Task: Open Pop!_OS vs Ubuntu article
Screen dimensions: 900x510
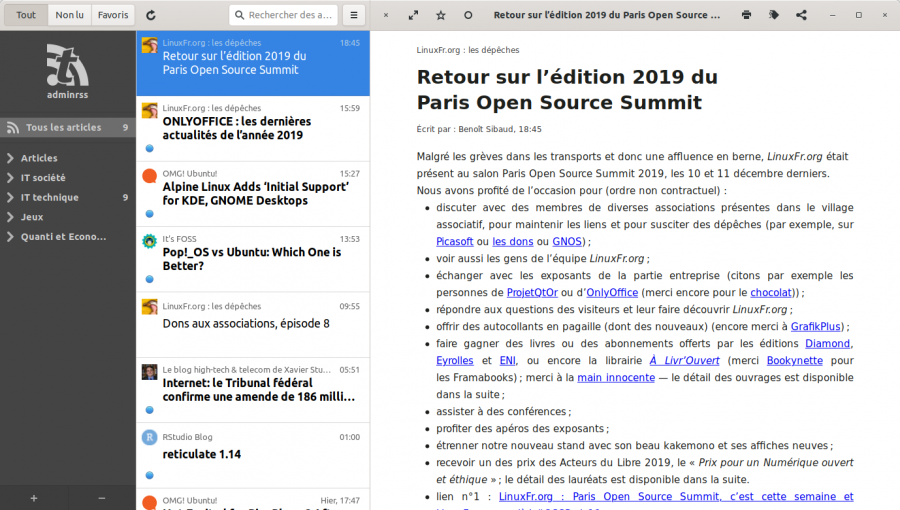Action: 253,259
